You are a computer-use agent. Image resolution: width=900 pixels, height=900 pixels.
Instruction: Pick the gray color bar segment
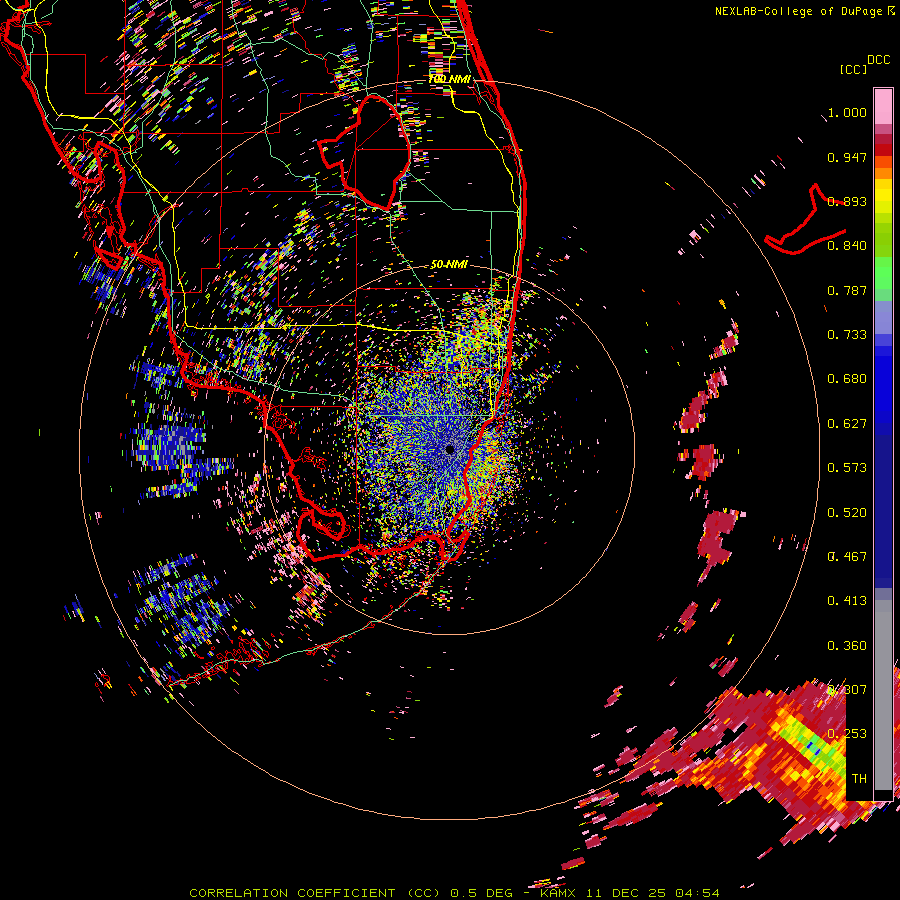(x=883, y=695)
